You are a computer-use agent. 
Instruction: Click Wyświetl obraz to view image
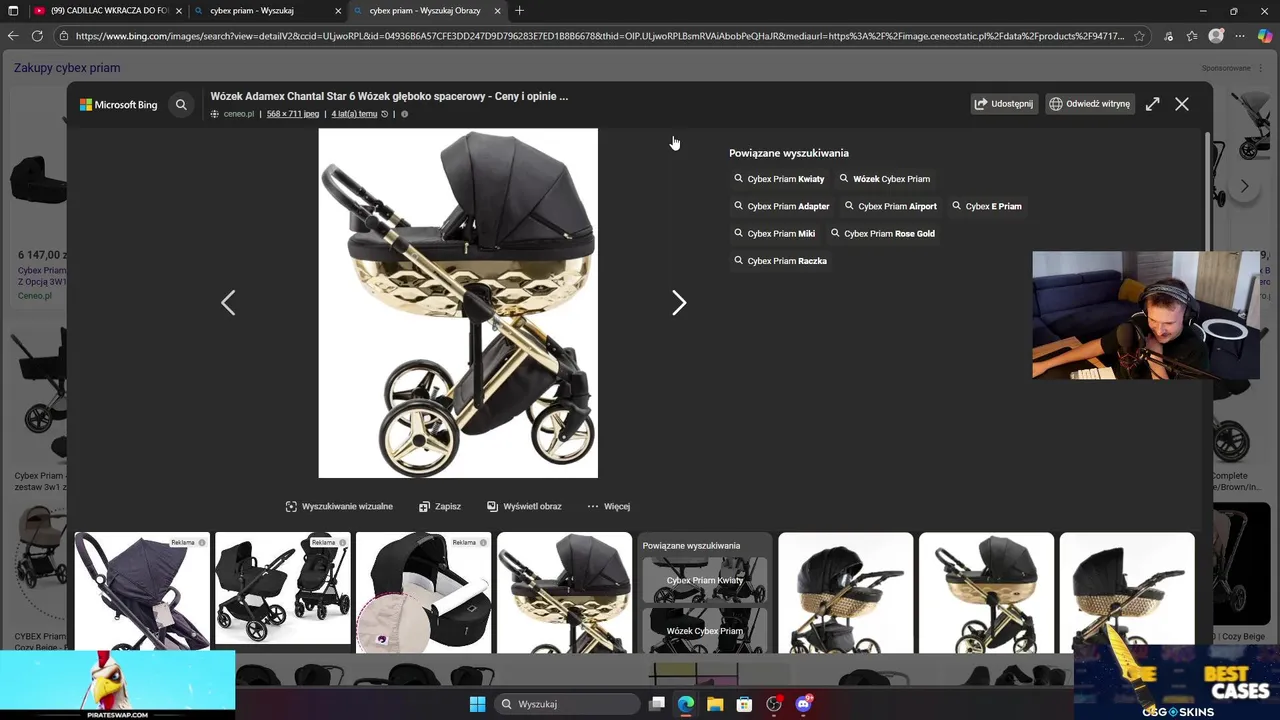click(x=524, y=506)
